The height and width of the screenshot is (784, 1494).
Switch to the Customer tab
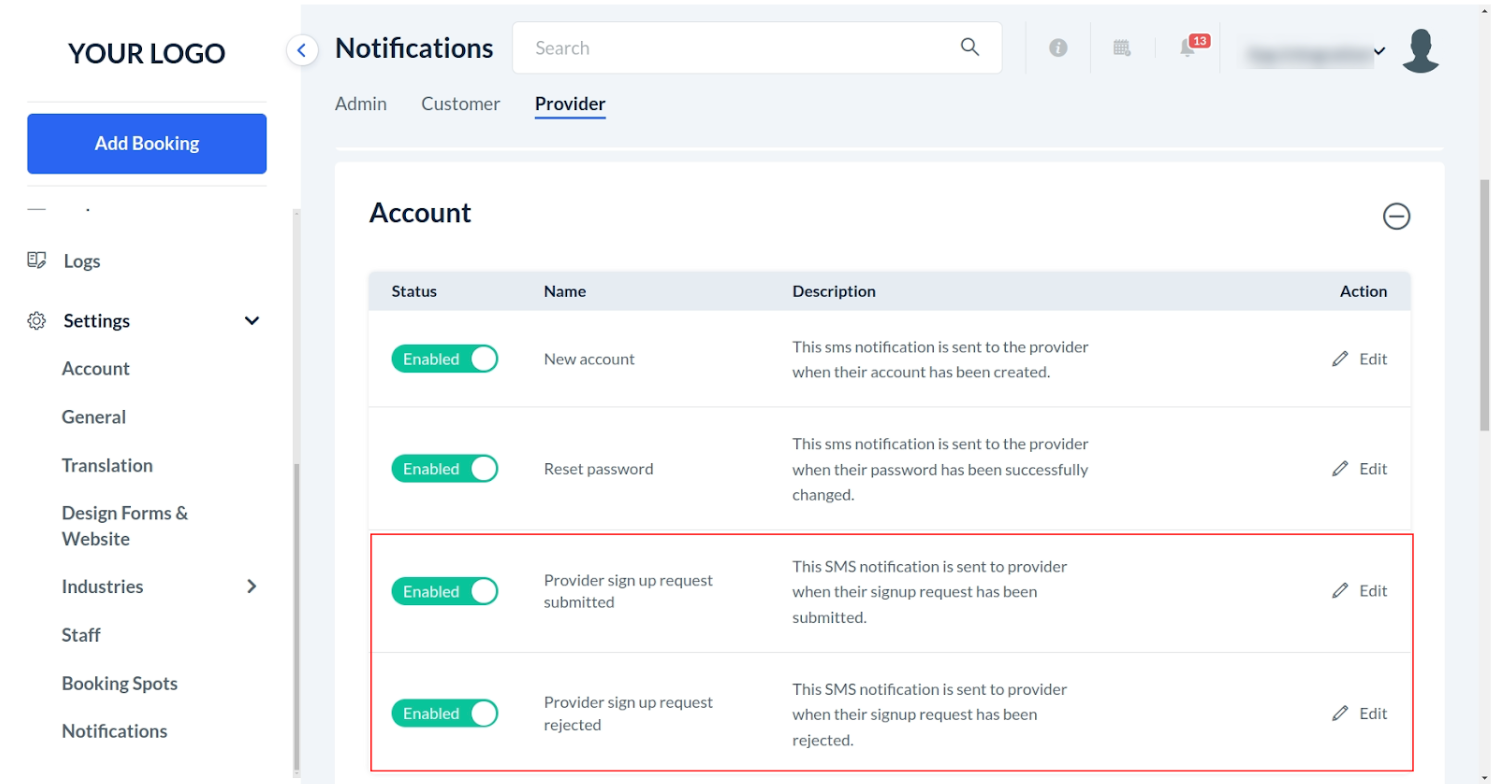[460, 104]
